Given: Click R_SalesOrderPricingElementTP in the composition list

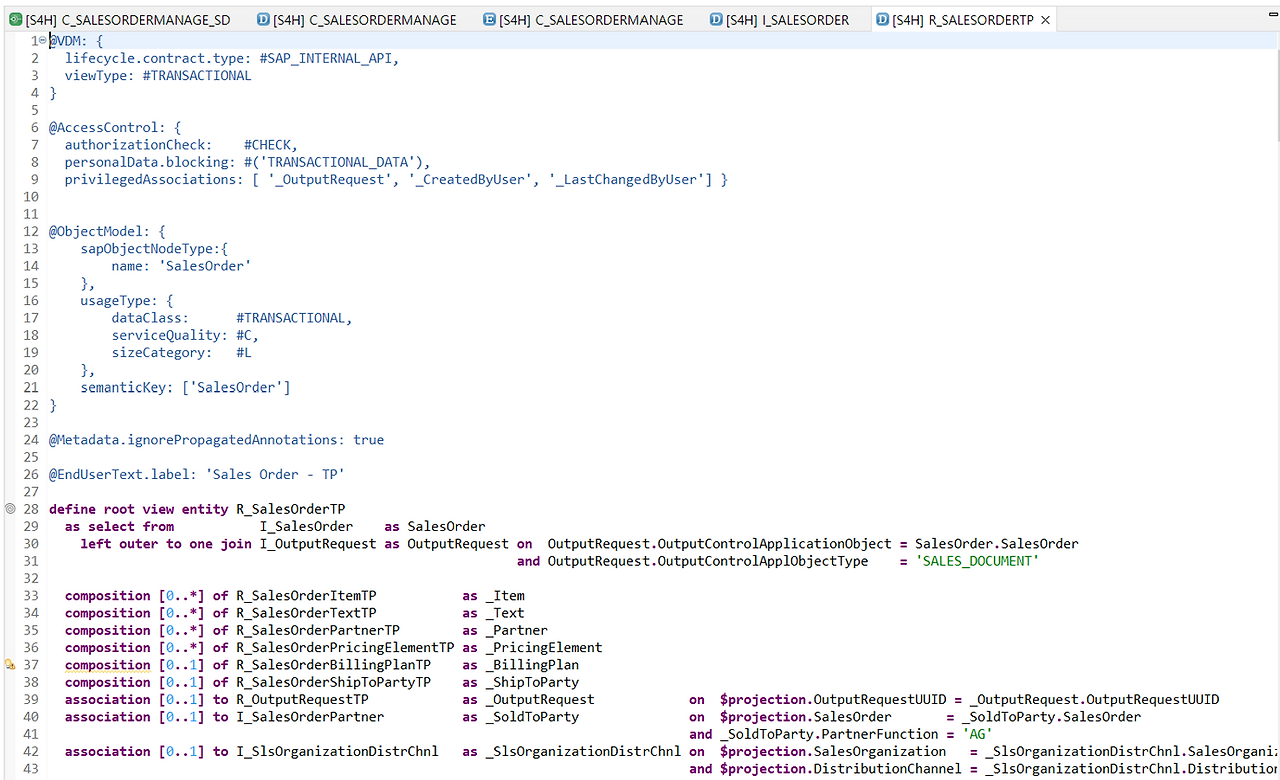Looking at the screenshot, I should click(345, 648).
